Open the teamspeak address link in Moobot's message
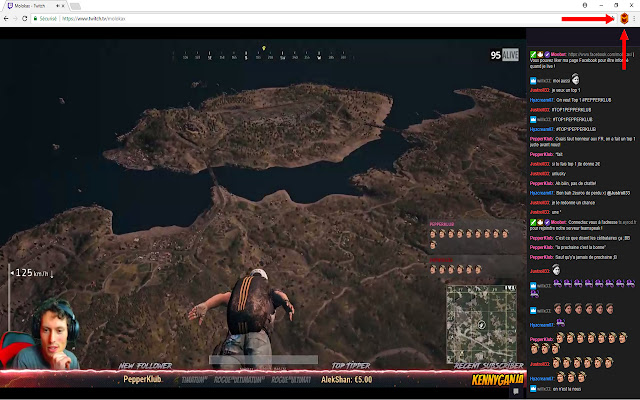 click(628, 222)
